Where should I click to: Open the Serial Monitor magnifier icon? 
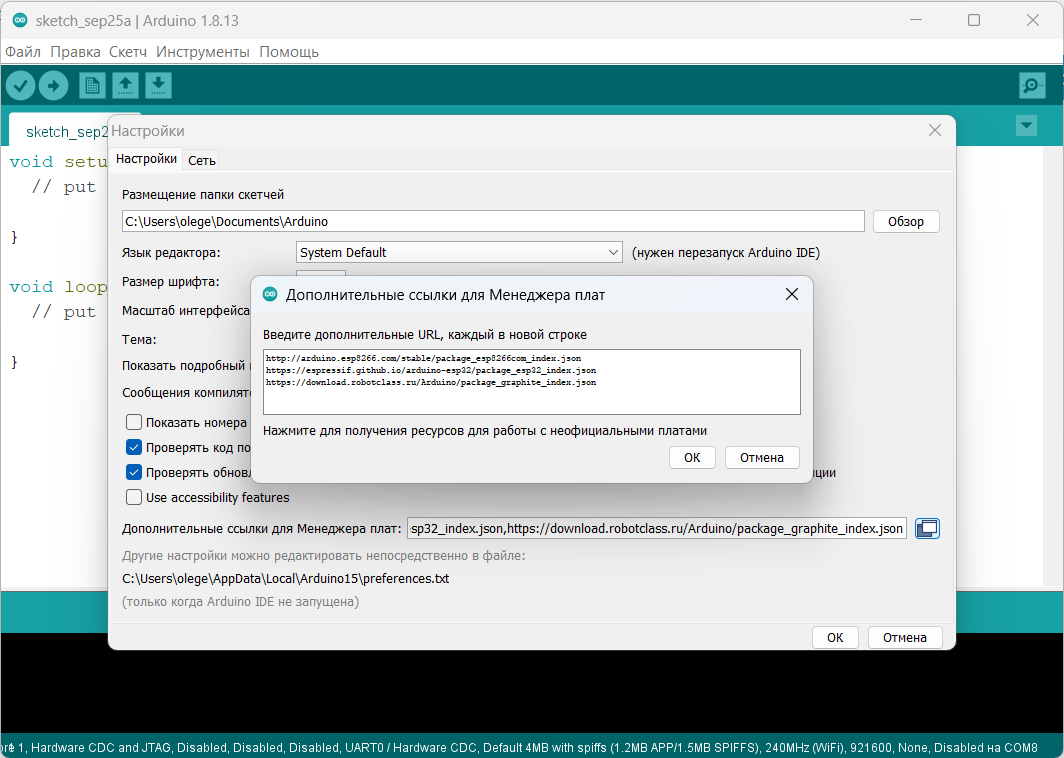coord(1031,86)
